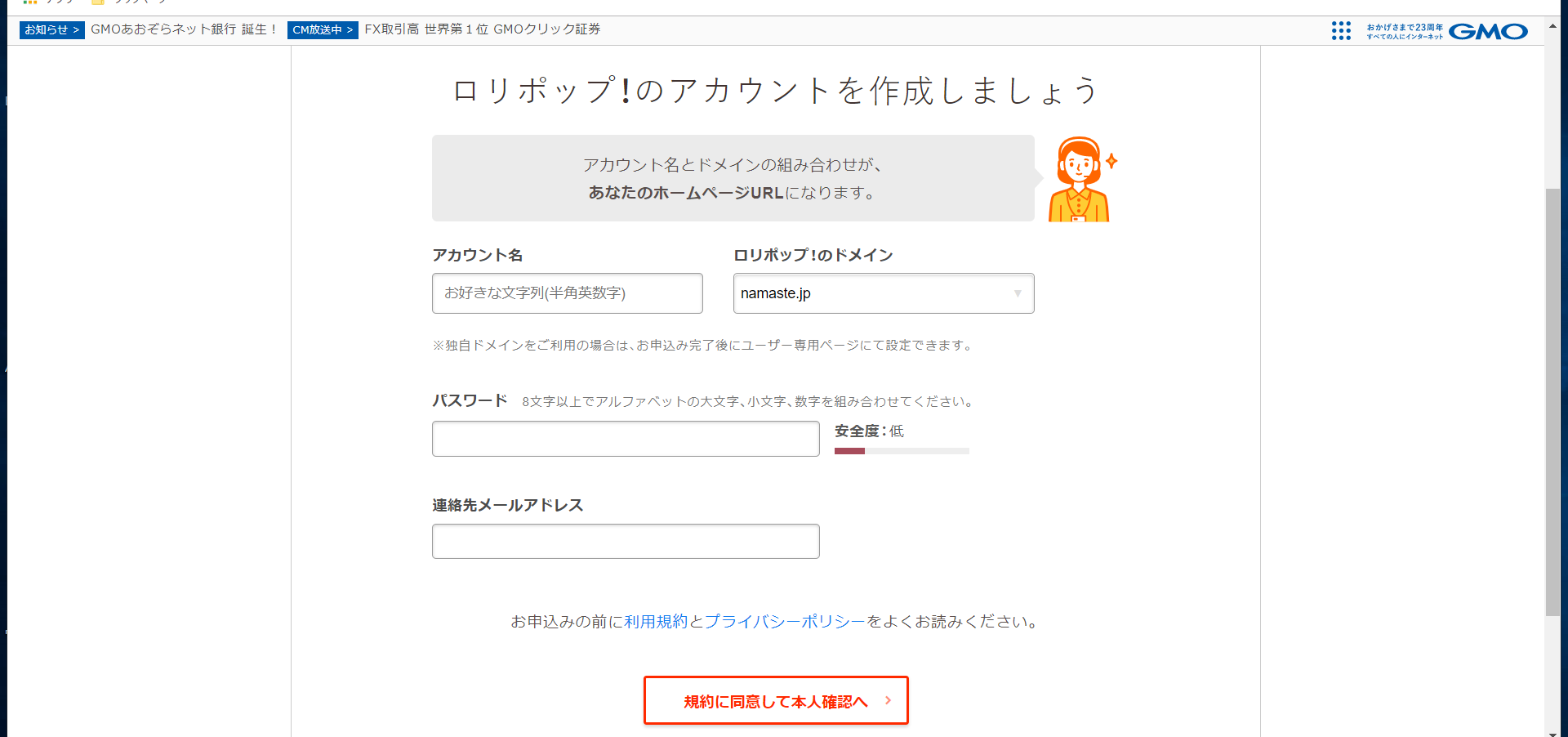Click the blue GMO logo
The height and width of the screenshot is (737, 1568).
coord(1487,32)
